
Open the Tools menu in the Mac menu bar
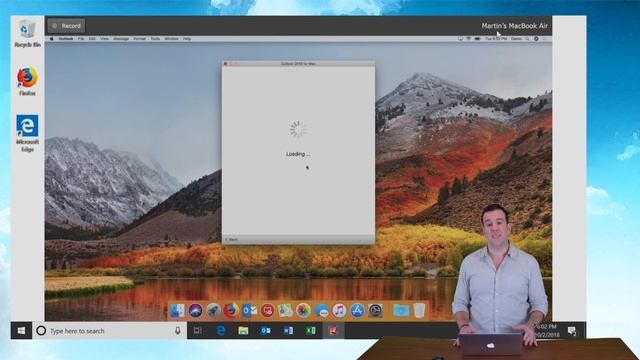pos(155,39)
